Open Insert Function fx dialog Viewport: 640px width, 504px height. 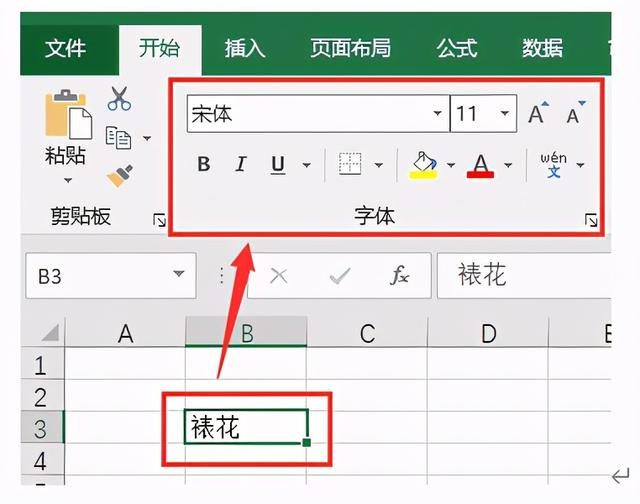click(399, 275)
